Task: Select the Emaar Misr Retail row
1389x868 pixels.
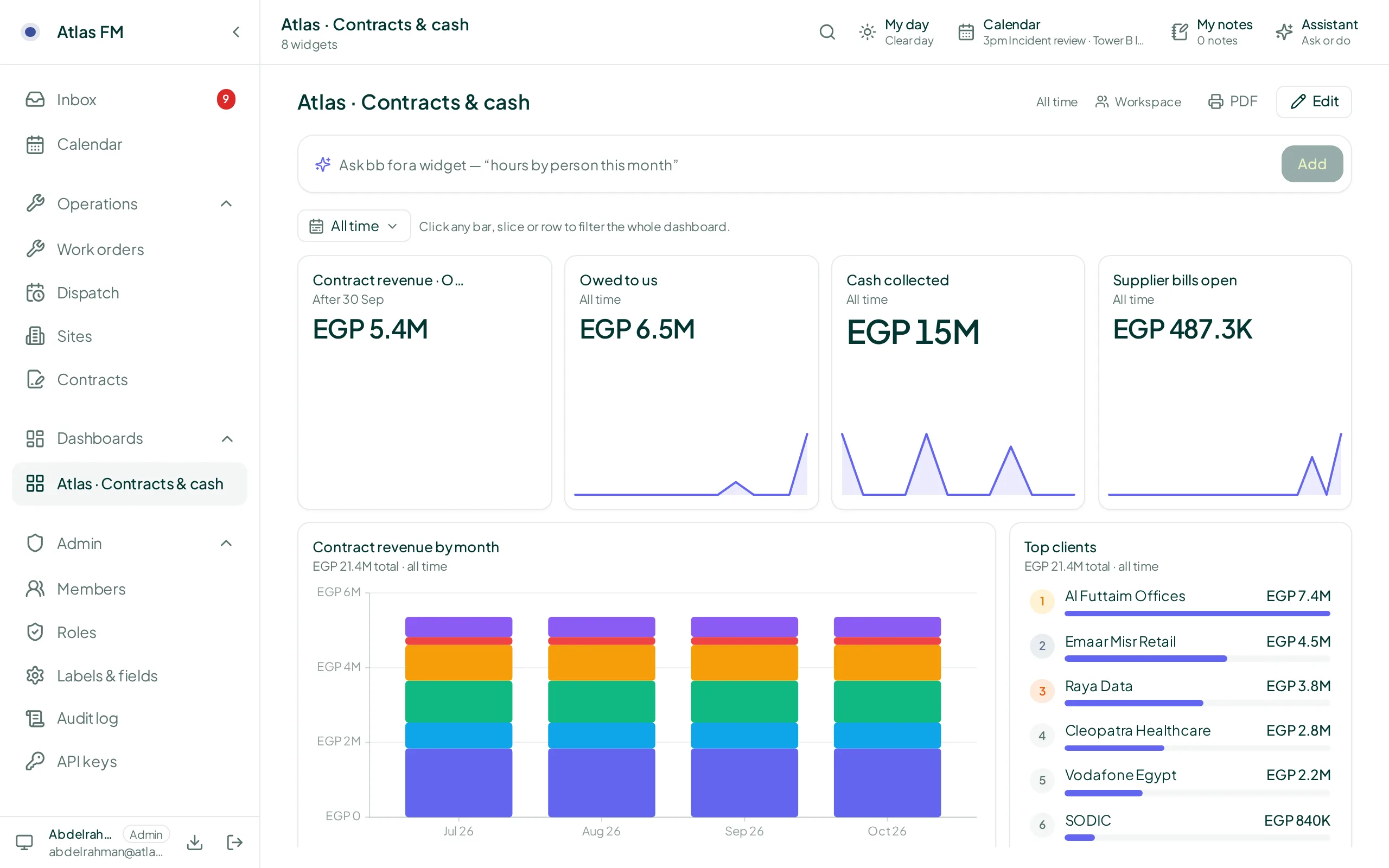Action: (x=1180, y=647)
